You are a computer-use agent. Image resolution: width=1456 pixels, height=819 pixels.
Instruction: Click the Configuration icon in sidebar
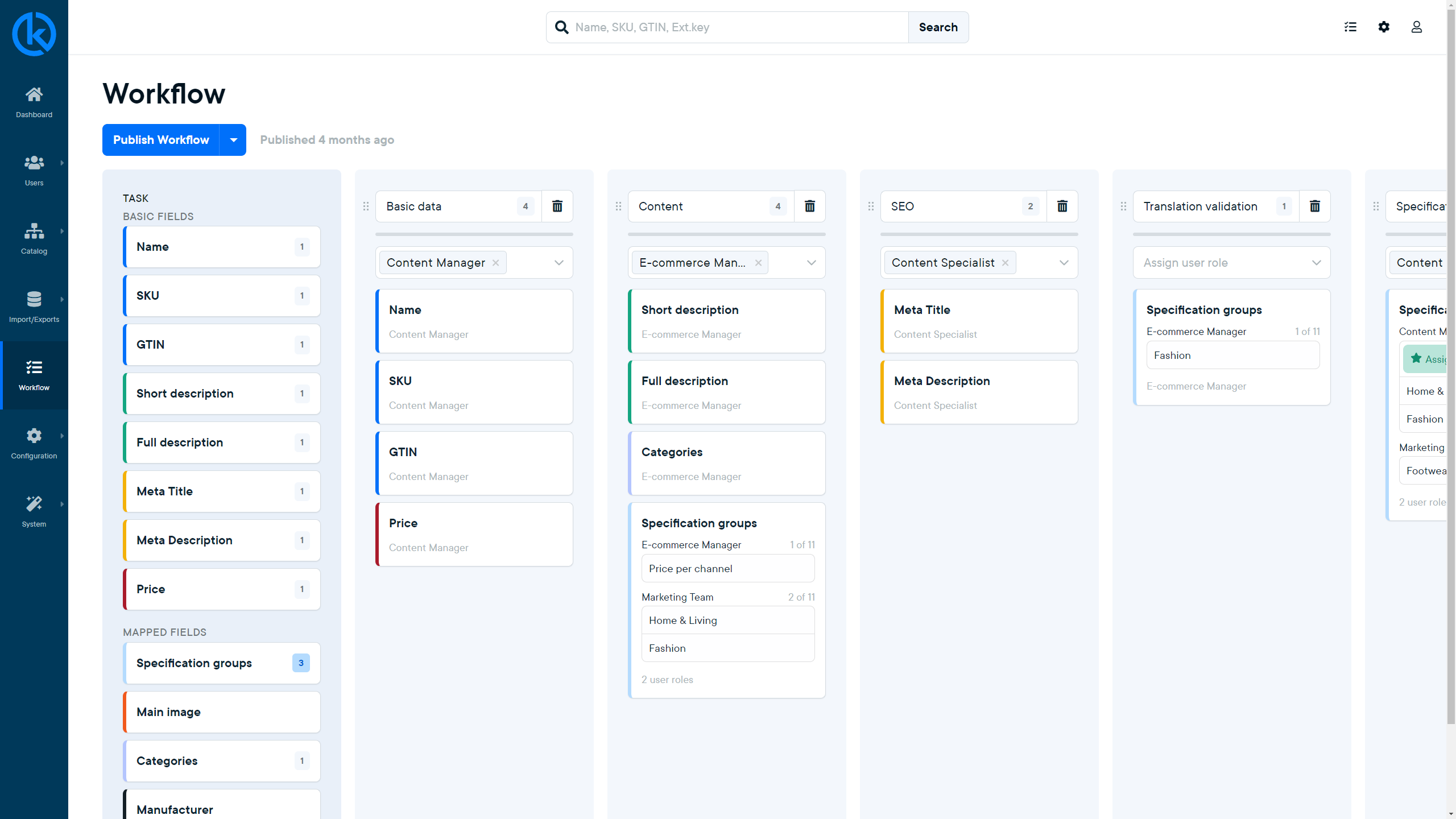(x=34, y=436)
